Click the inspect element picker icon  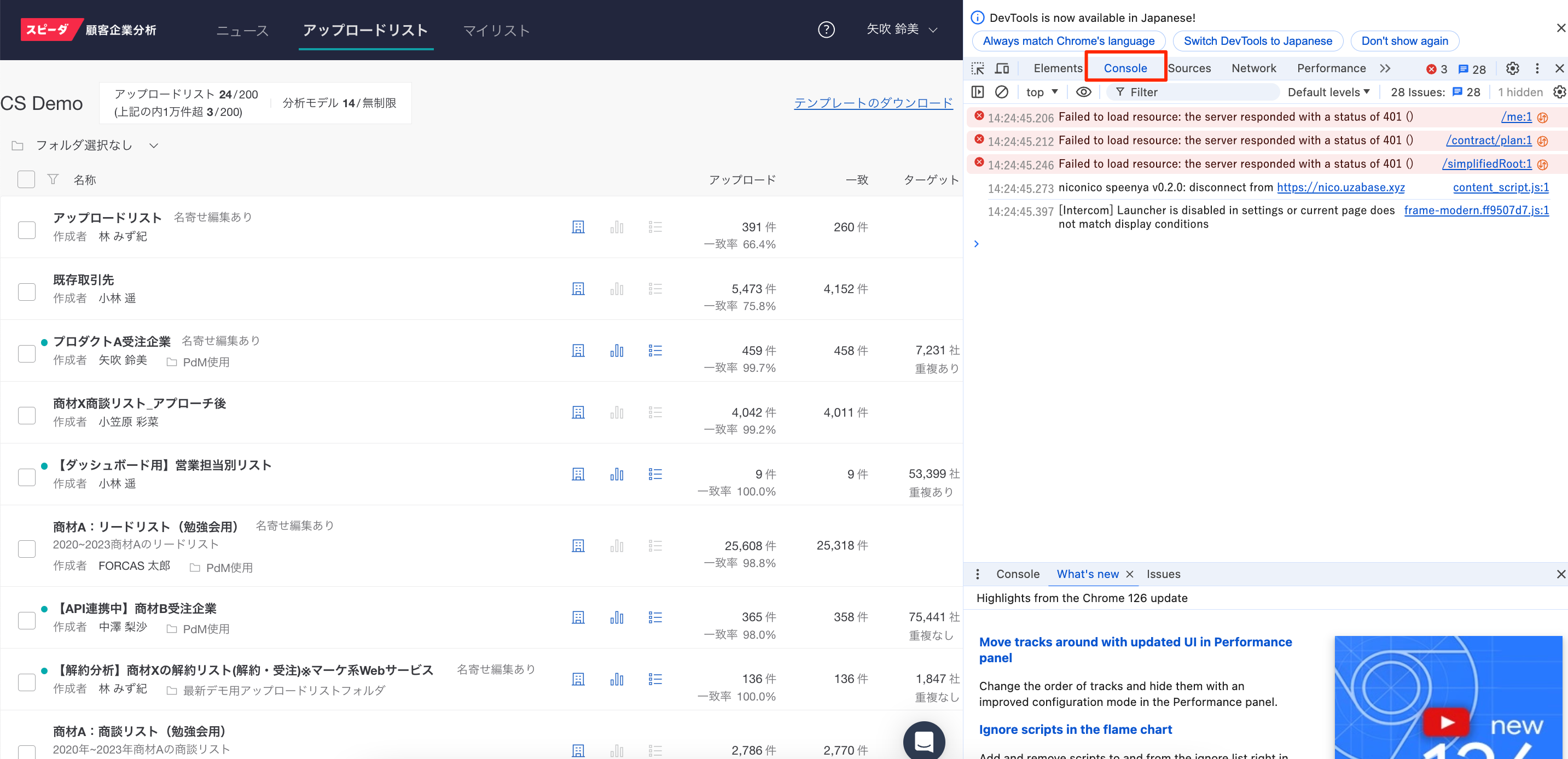click(x=978, y=68)
